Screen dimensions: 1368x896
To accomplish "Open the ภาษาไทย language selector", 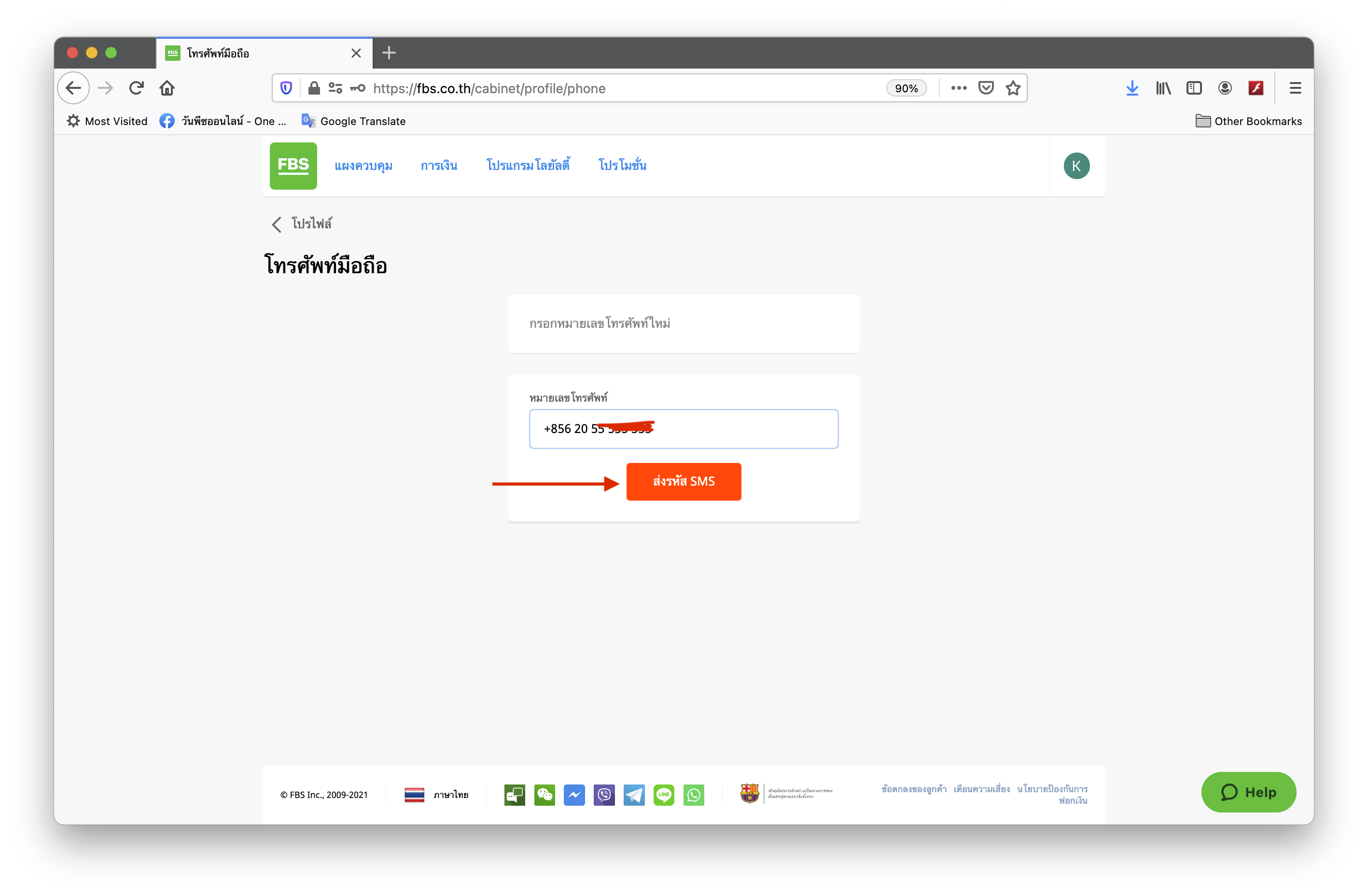I will (x=436, y=795).
